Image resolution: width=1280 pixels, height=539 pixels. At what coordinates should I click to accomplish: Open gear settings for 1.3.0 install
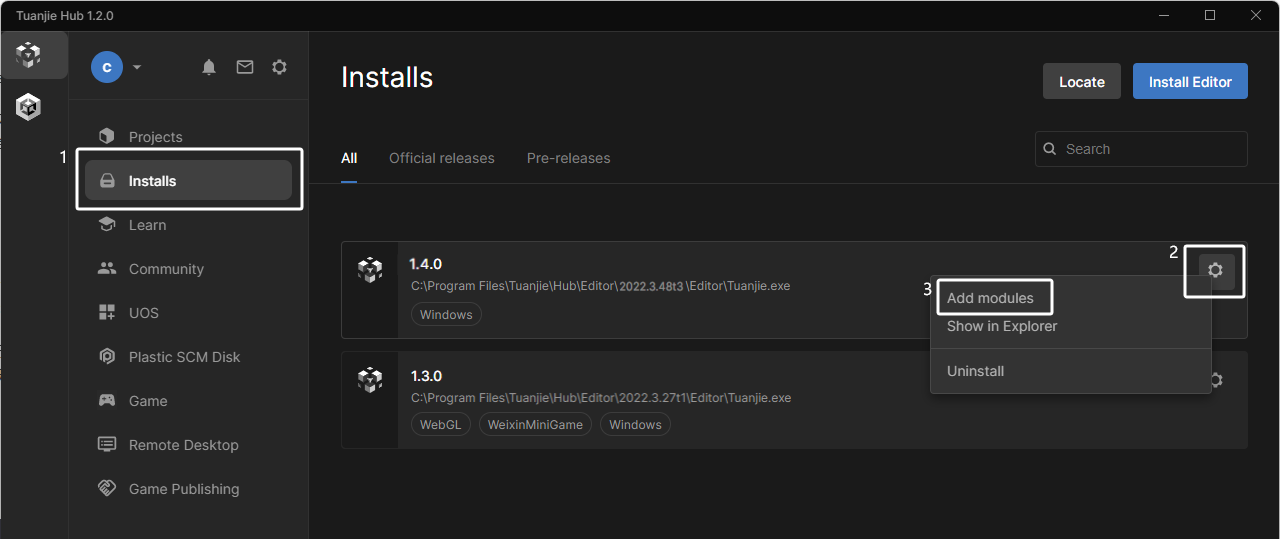pyautogui.click(x=1216, y=380)
